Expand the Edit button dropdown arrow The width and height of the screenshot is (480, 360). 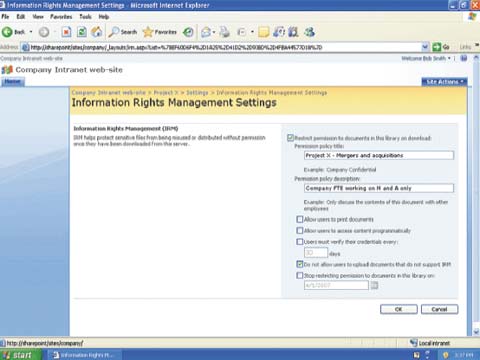[252, 32]
